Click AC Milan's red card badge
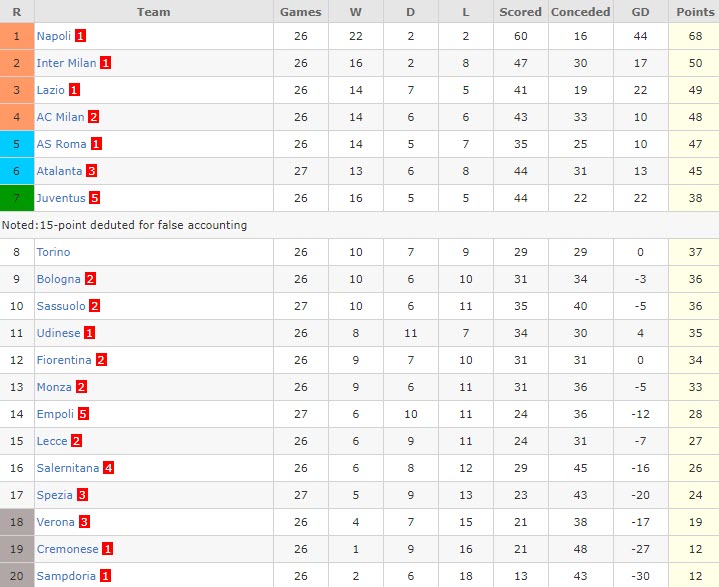The width and height of the screenshot is (719, 587). click(94, 117)
